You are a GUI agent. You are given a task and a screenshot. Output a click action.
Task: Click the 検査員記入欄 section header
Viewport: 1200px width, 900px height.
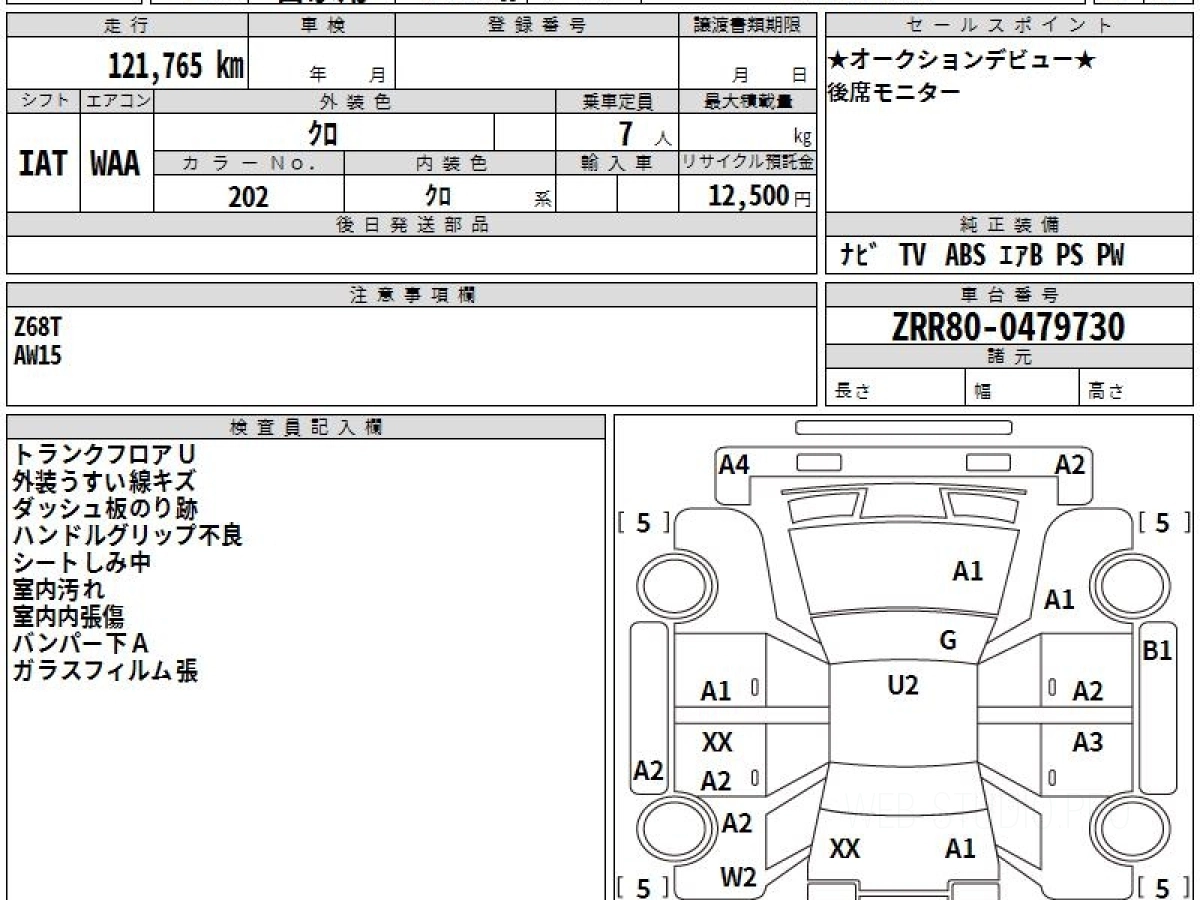(306, 427)
